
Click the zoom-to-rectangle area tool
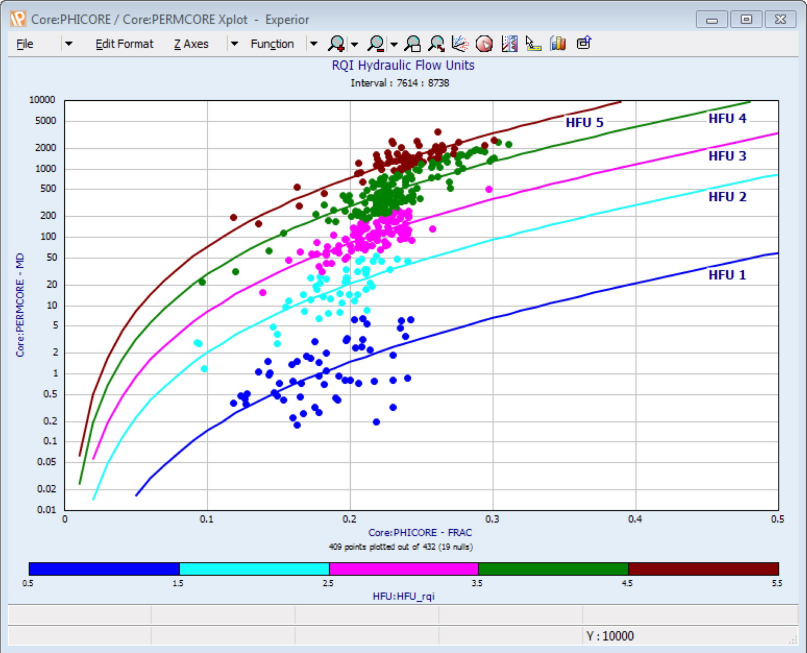point(412,43)
